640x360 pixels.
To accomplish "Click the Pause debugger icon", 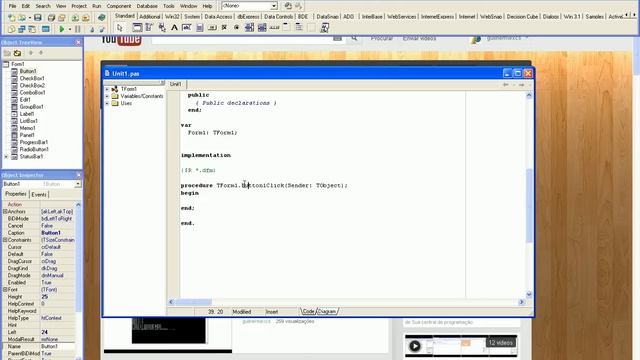I will tap(78, 29).
